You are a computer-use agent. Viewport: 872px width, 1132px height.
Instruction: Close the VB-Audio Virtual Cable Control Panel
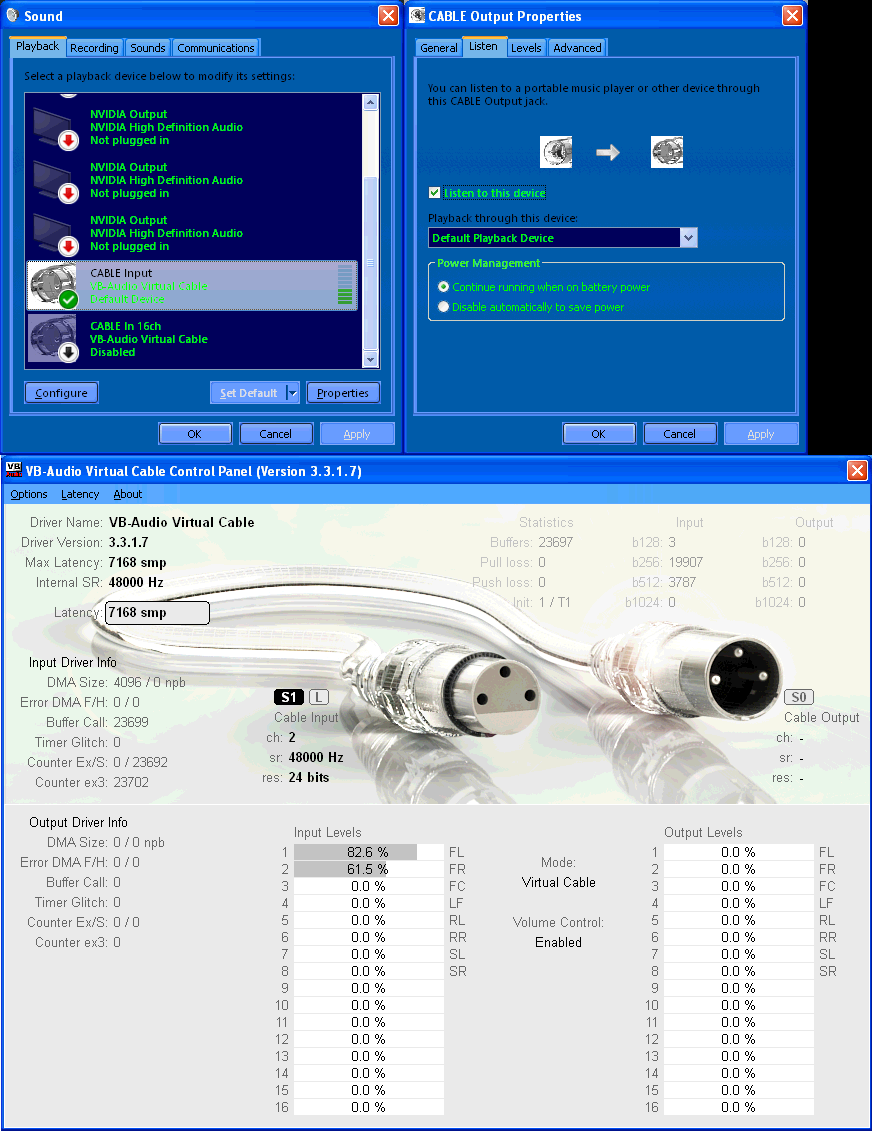857,471
